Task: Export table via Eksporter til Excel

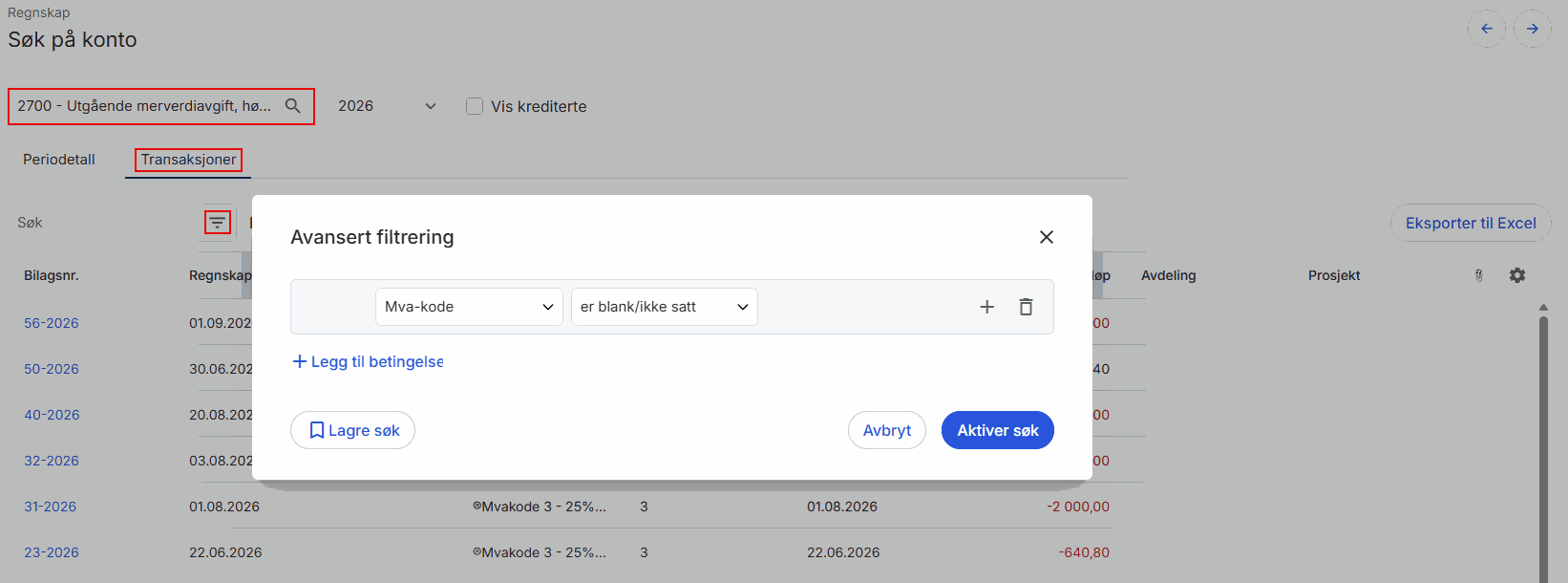Action: [1471, 223]
